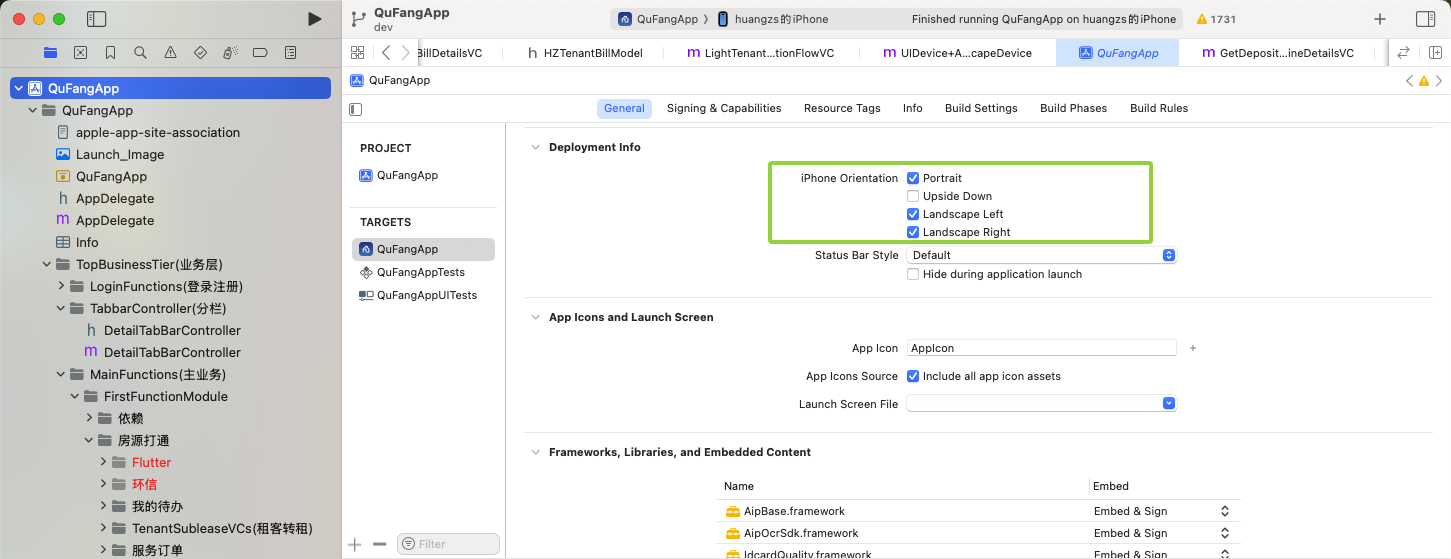
Task: Open the Source Control navigator
Action: 81,52
